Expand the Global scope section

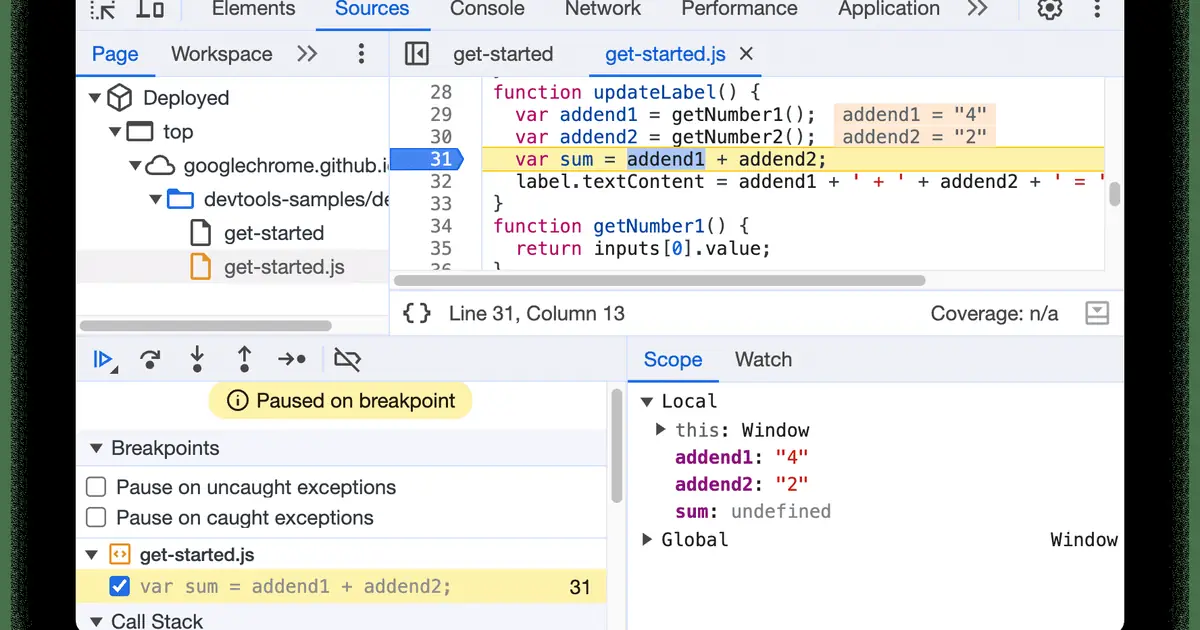tap(646, 539)
